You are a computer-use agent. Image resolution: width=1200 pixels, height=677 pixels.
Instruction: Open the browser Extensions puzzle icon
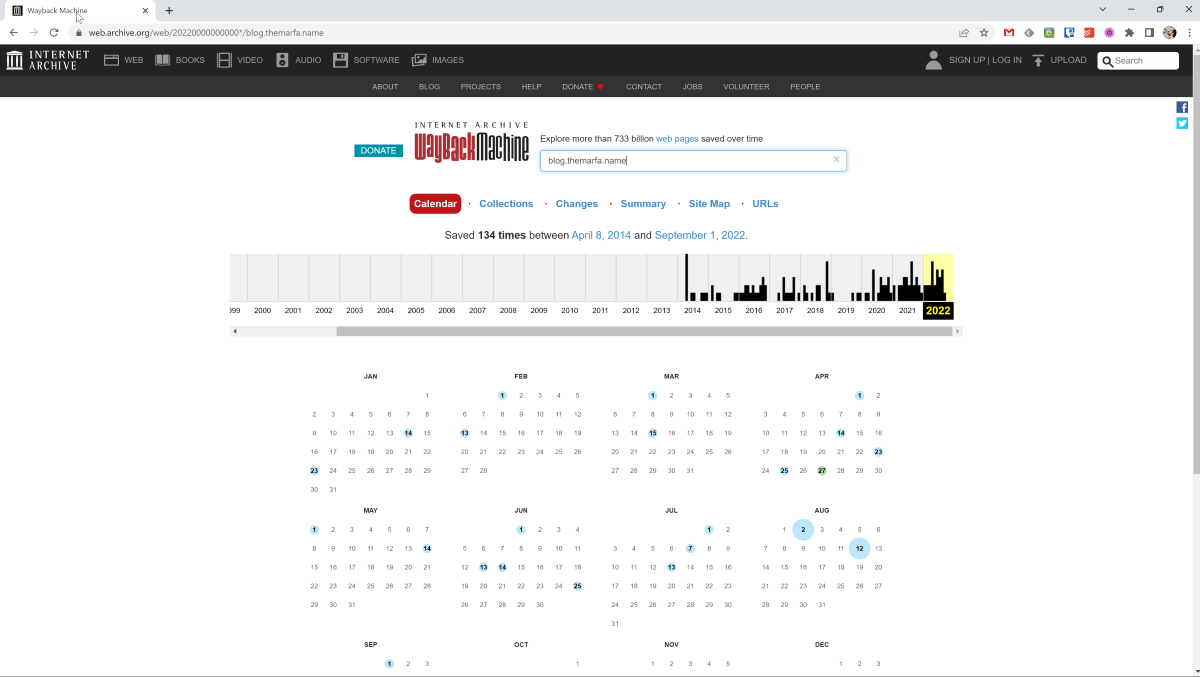1130,32
